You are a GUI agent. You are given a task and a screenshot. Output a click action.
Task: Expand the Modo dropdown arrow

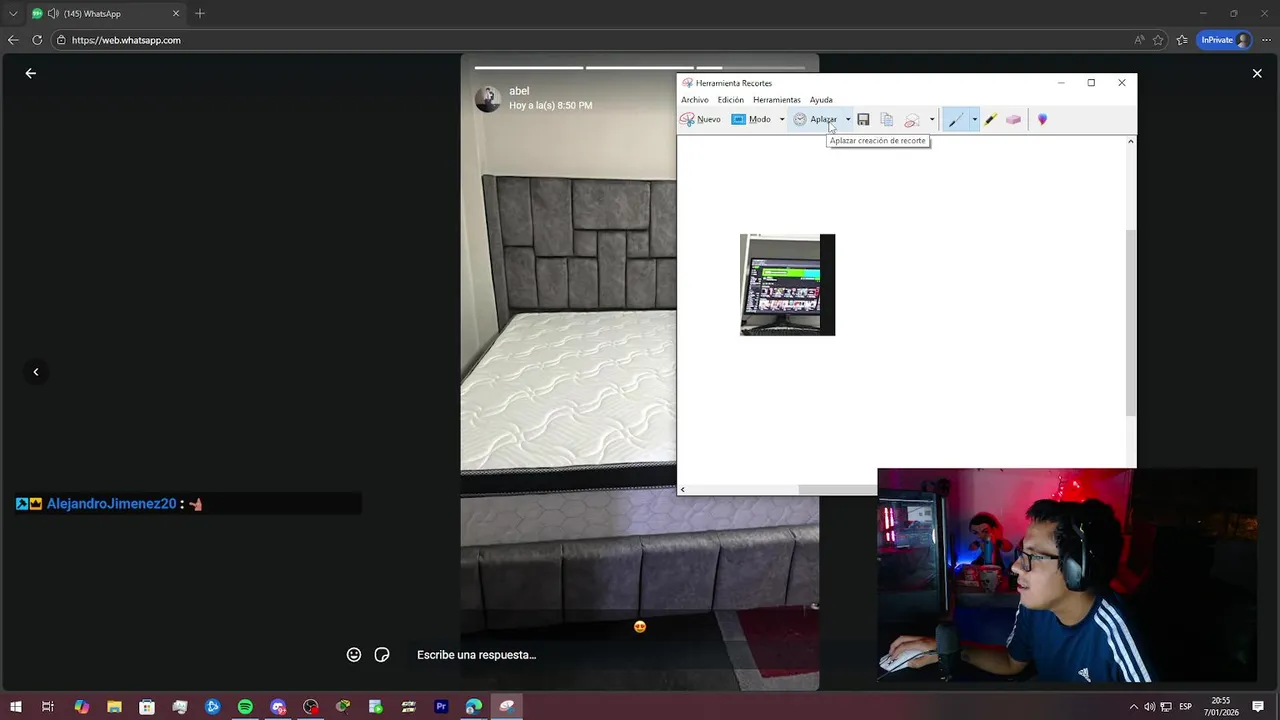click(x=782, y=119)
